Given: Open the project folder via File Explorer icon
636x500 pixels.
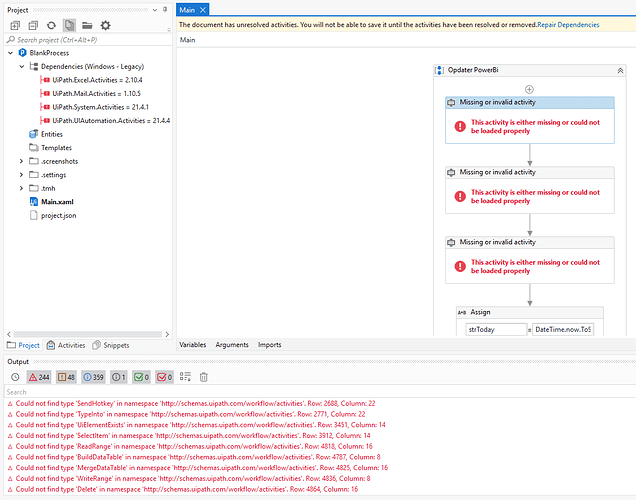Looking at the screenshot, I should (x=87, y=26).
